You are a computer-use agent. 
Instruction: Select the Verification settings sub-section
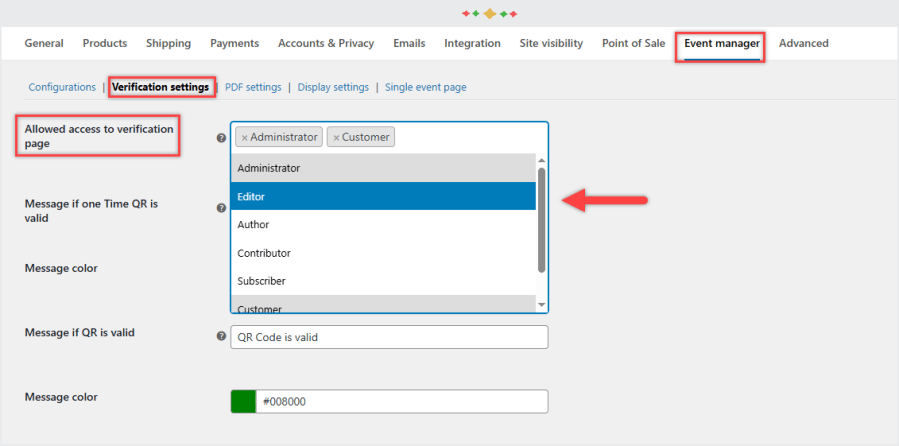[x=161, y=87]
